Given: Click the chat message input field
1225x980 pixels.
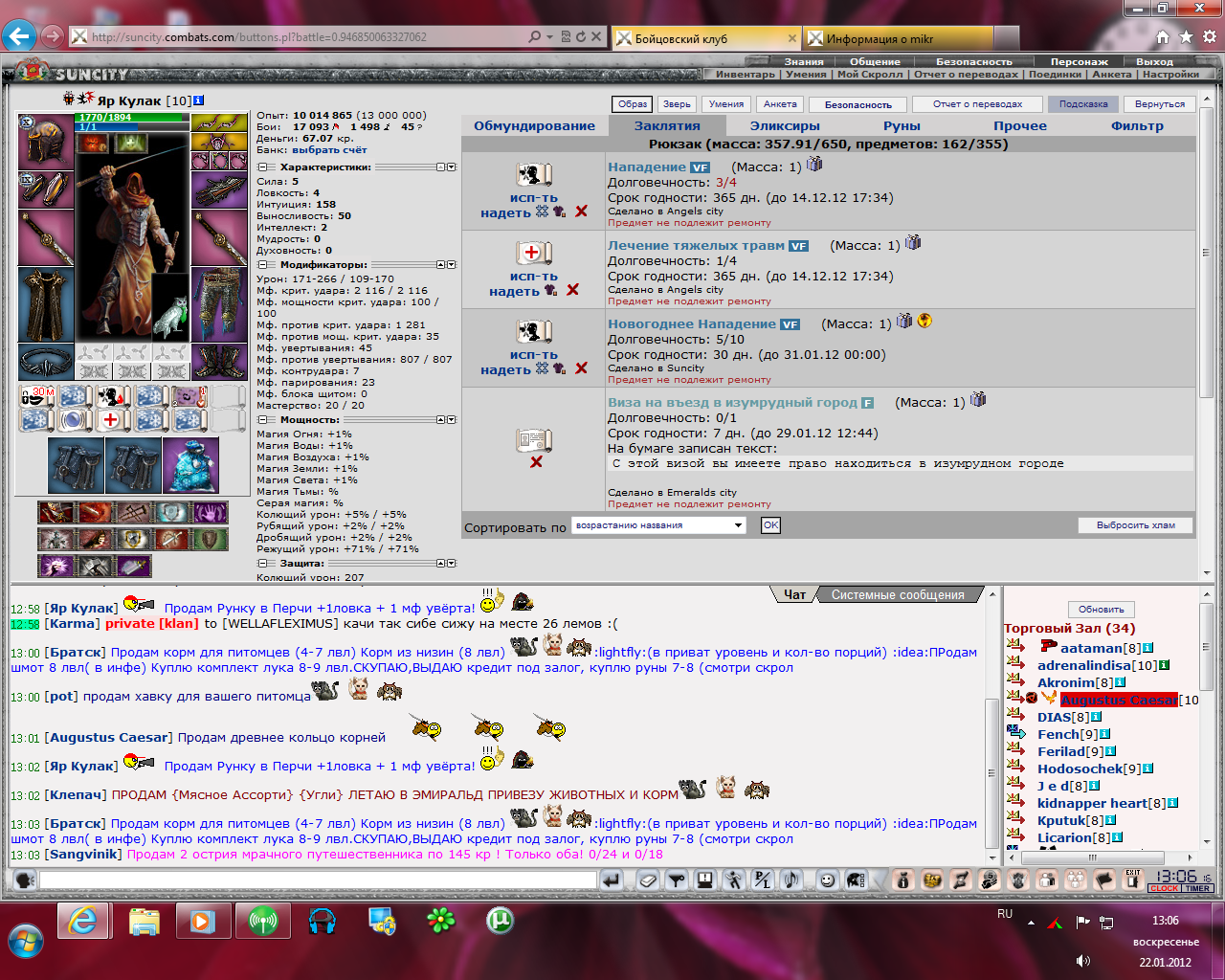Looking at the screenshot, I should [318, 880].
